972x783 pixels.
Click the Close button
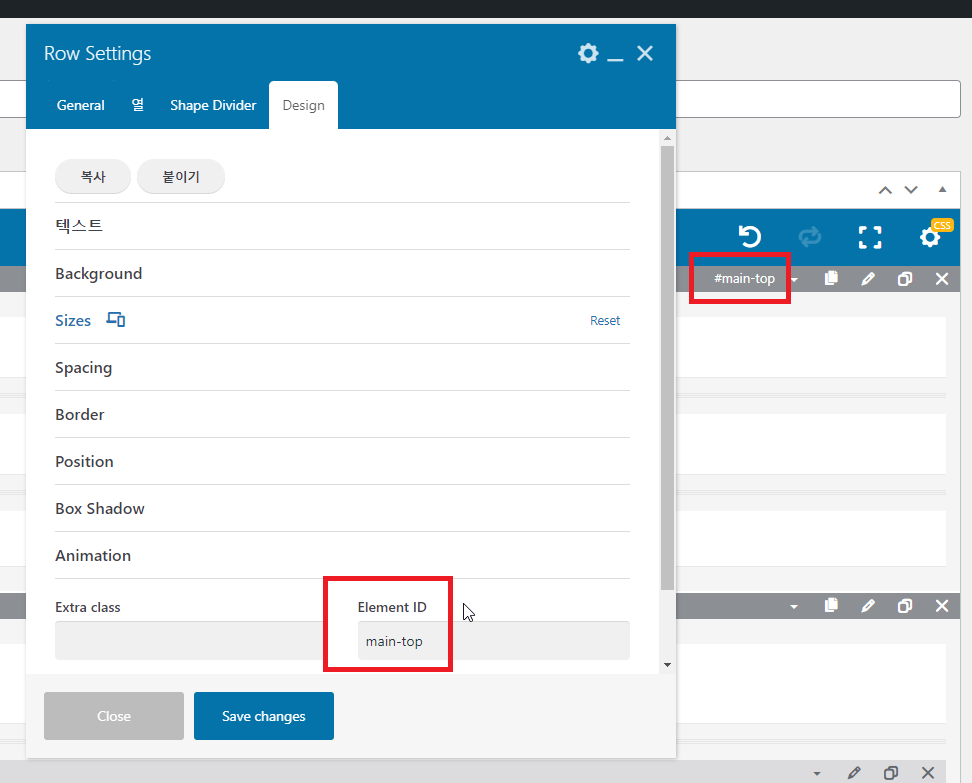(114, 716)
